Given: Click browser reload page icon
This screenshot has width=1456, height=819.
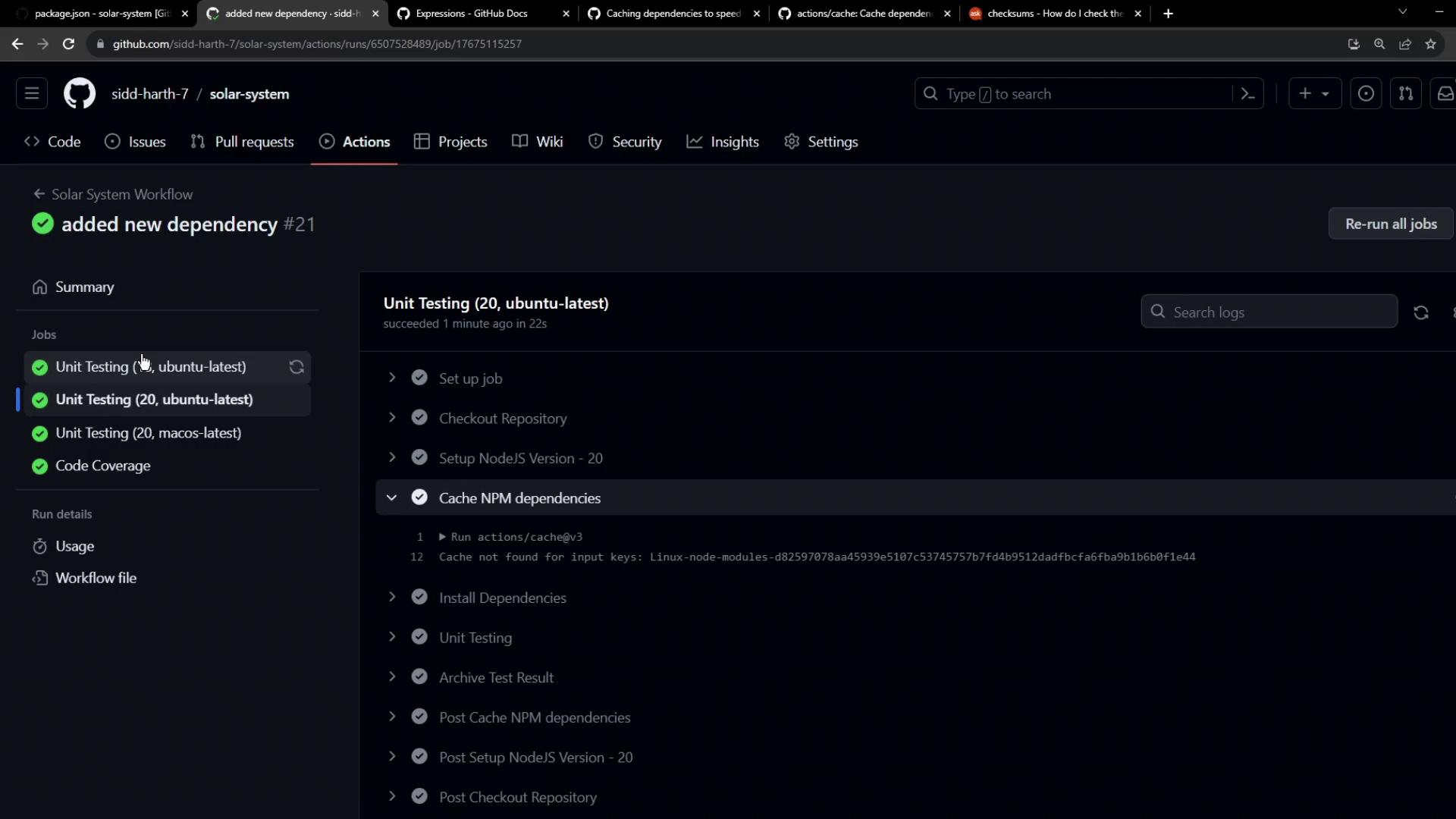Looking at the screenshot, I should pos(68,44).
